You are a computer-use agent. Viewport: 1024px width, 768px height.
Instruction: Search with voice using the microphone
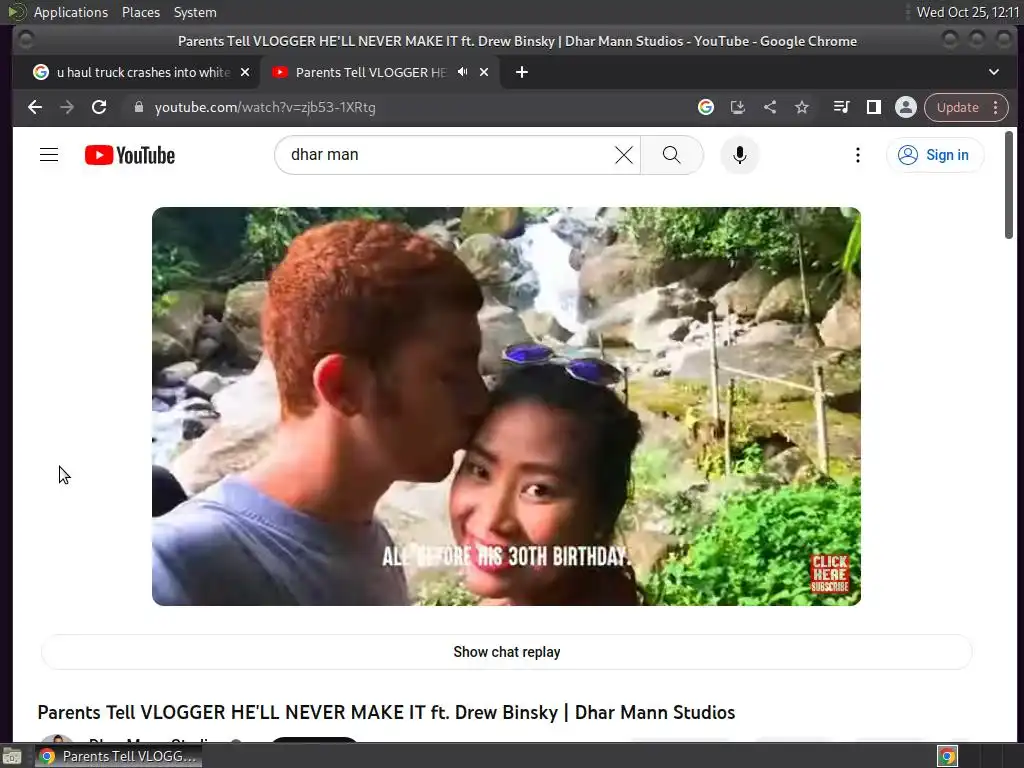pyautogui.click(x=739, y=155)
